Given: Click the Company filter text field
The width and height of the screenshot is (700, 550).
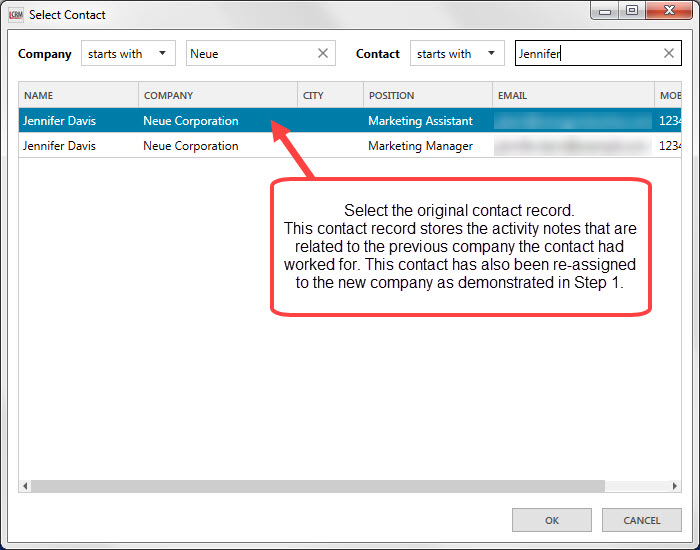Looking at the screenshot, I should [x=250, y=54].
